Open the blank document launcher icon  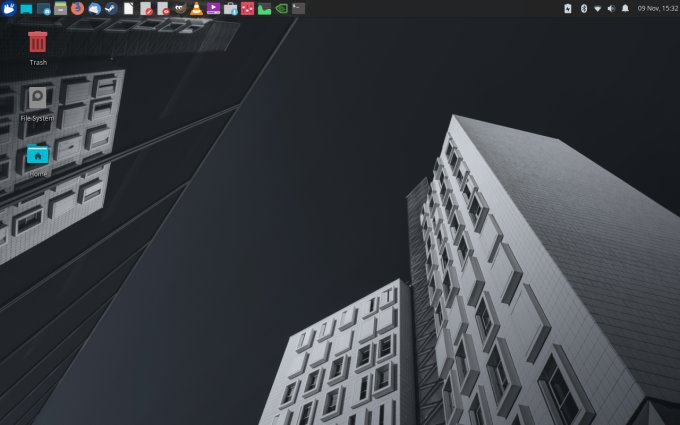click(128, 8)
